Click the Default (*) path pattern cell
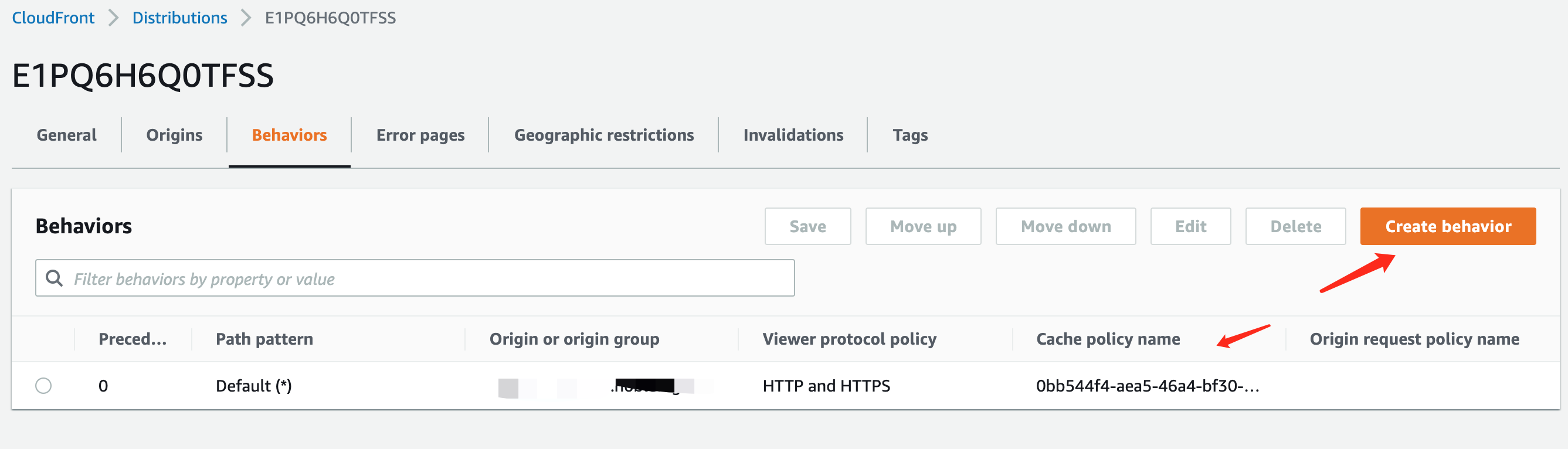This screenshot has width=1568, height=449. tap(253, 386)
